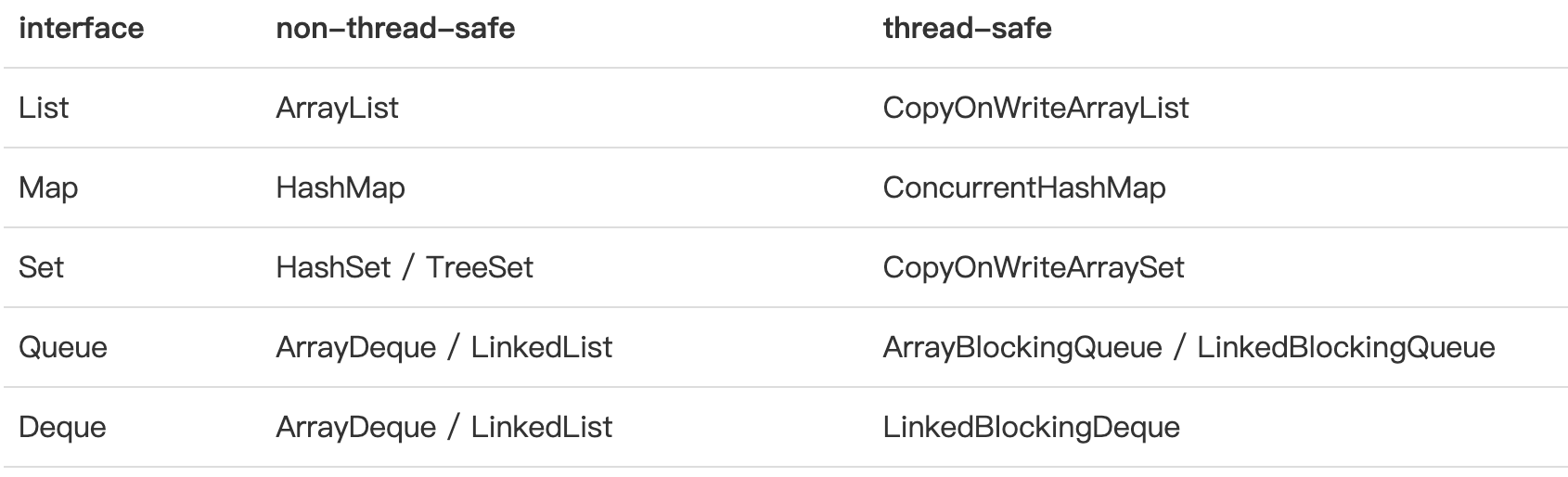
Task: Click the 'interface' column header
Action: (x=82, y=29)
